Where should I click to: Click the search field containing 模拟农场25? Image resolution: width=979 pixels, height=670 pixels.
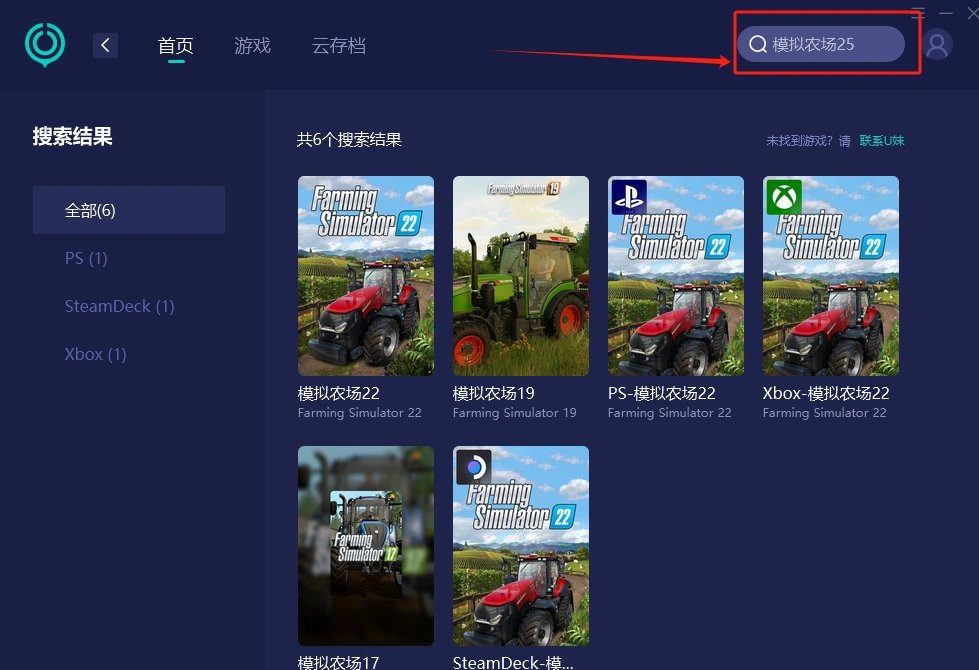click(820, 44)
